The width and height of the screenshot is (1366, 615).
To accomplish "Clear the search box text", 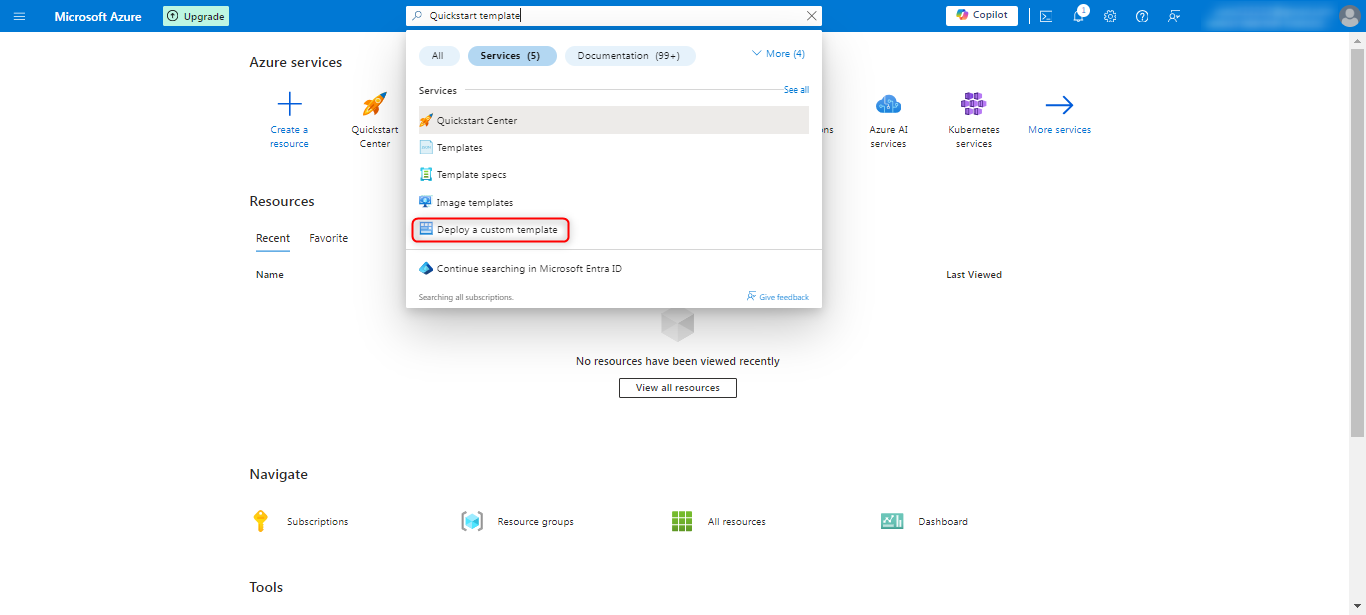I will (811, 16).
